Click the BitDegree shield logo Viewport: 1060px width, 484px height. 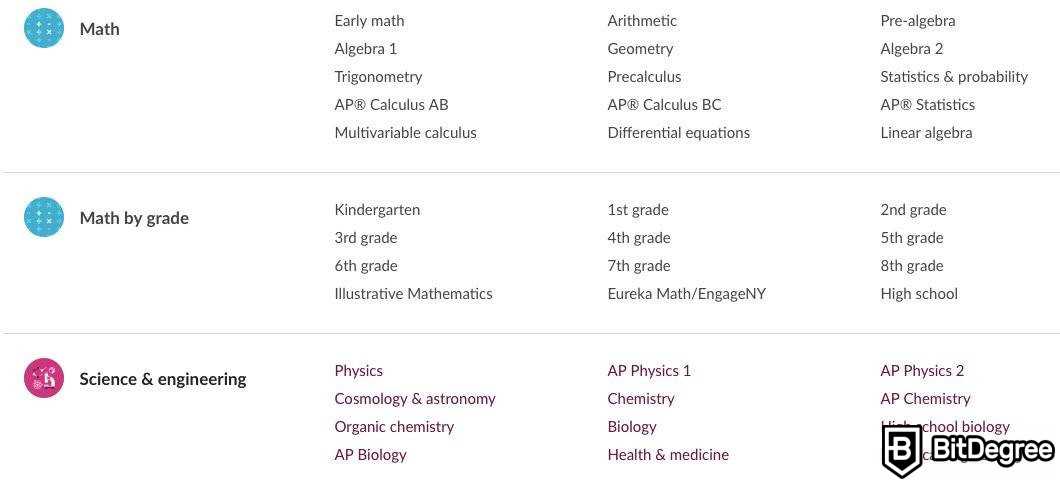(x=902, y=451)
